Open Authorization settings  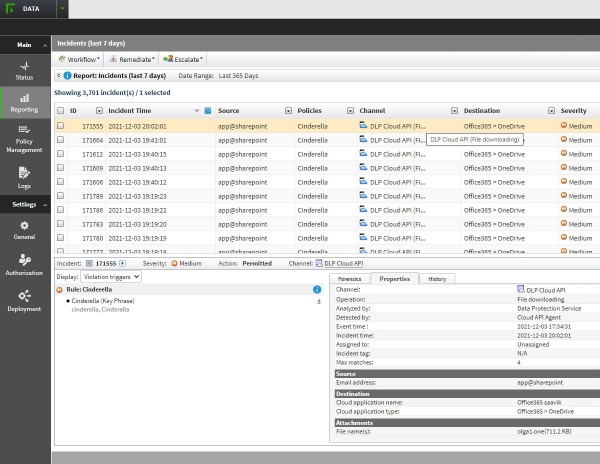tap(24, 265)
